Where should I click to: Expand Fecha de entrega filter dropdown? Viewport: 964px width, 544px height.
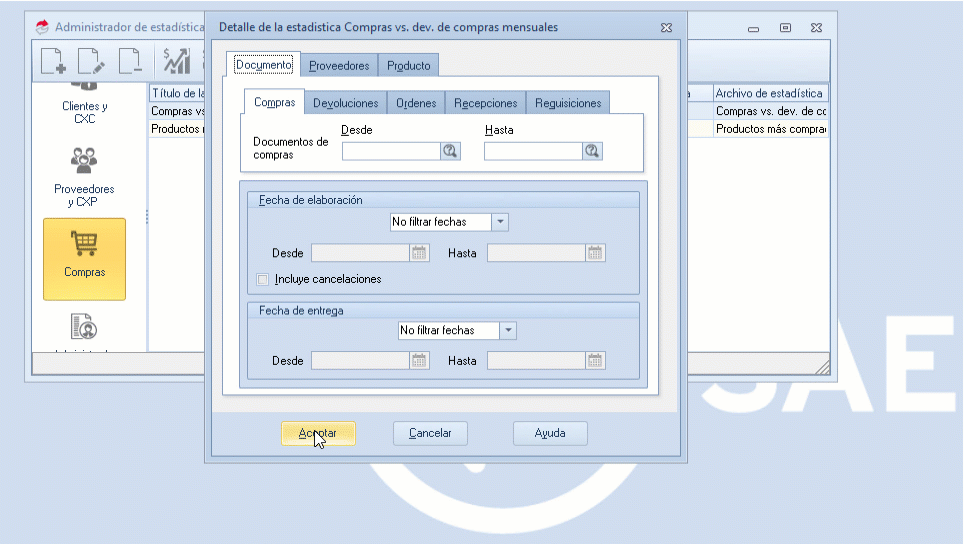[x=509, y=331]
